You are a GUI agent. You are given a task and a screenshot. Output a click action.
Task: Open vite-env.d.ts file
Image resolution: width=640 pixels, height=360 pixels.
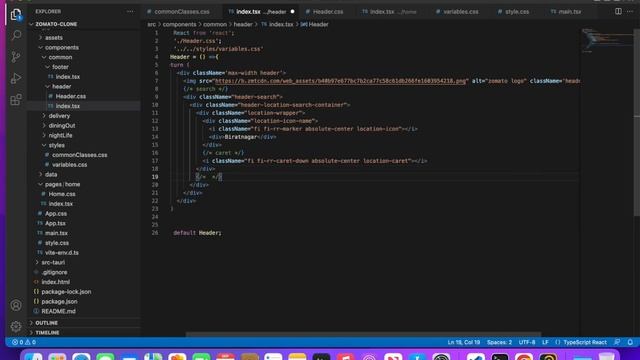tap(61, 253)
